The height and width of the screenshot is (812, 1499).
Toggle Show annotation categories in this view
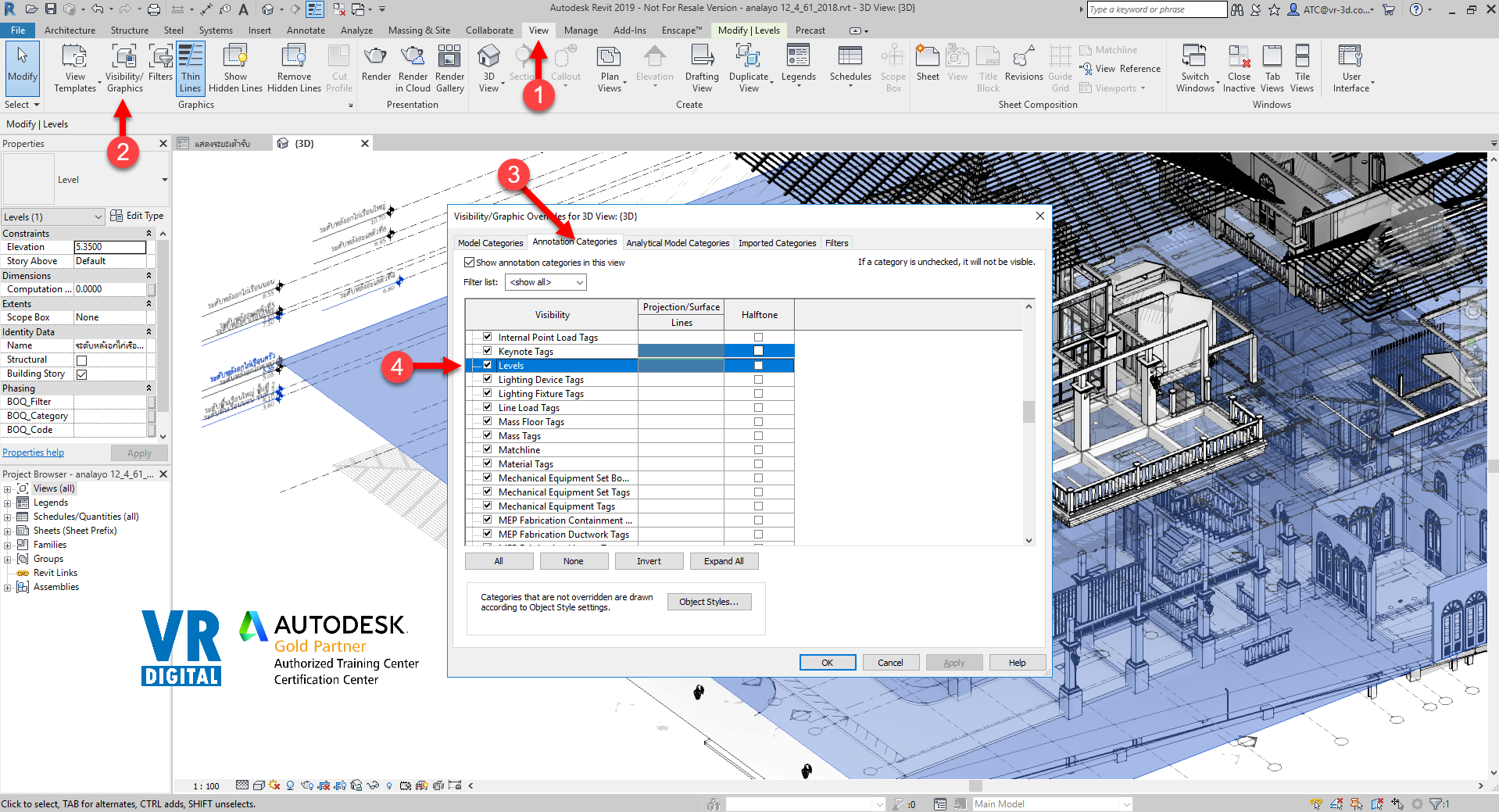pyautogui.click(x=470, y=263)
